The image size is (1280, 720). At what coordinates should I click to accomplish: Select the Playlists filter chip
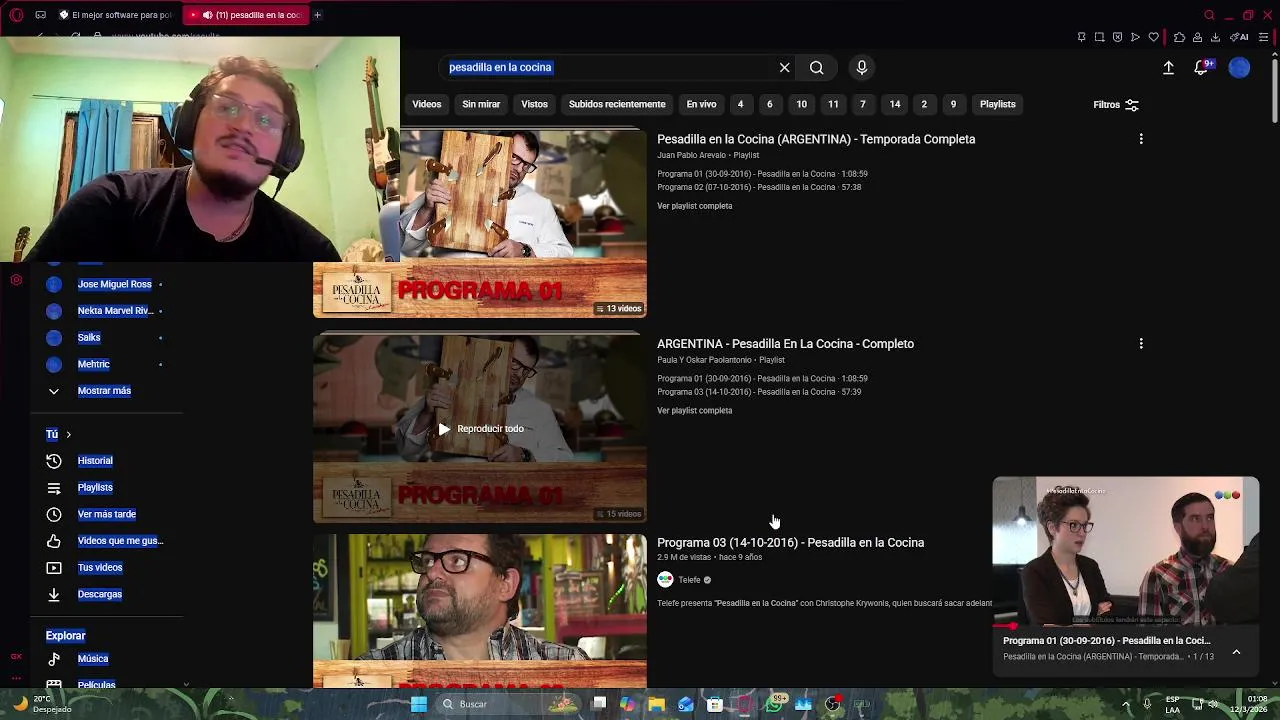pyautogui.click(x=998, y=104)
